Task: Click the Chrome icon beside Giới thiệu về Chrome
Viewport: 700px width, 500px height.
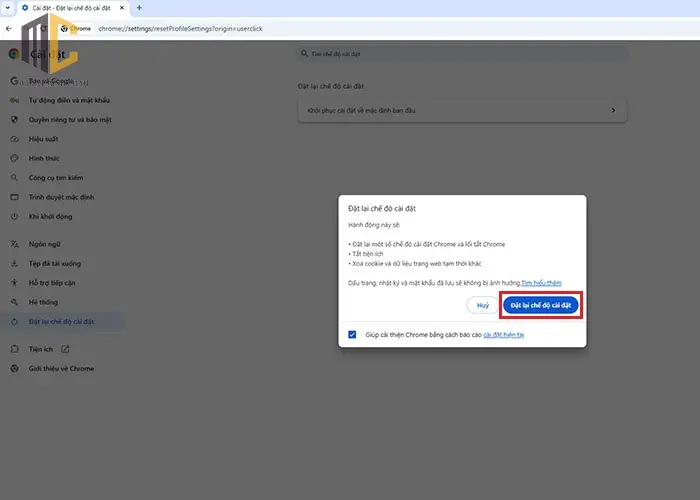Action: tap(14, 368)
